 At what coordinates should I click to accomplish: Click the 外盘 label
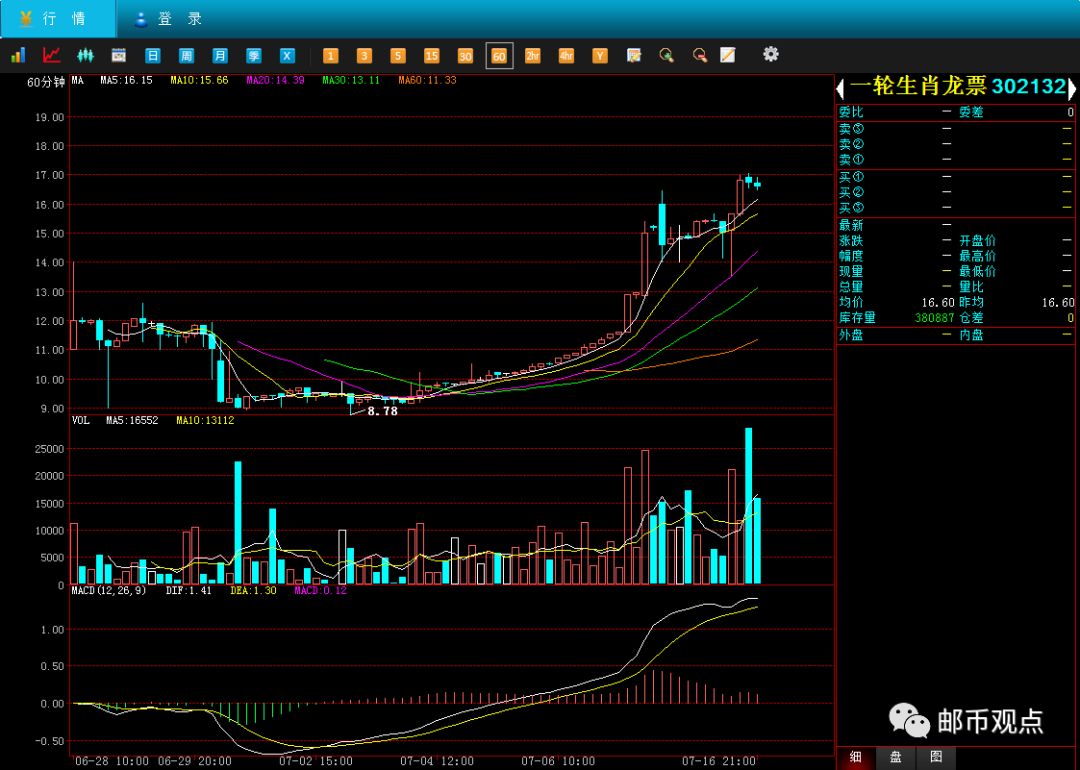pyautogui.click(x=851, y=335)
